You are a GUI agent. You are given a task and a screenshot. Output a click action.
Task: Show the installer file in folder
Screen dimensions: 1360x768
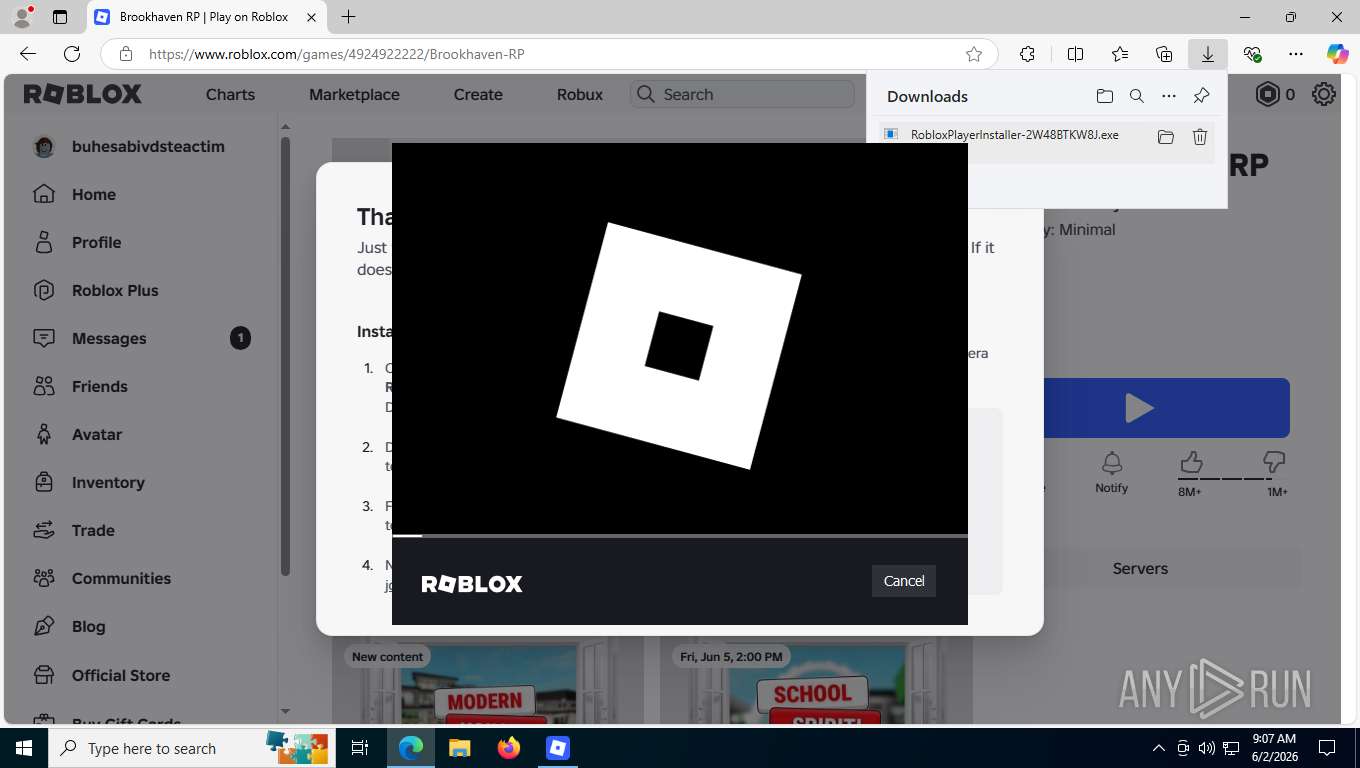[1165, 137]
